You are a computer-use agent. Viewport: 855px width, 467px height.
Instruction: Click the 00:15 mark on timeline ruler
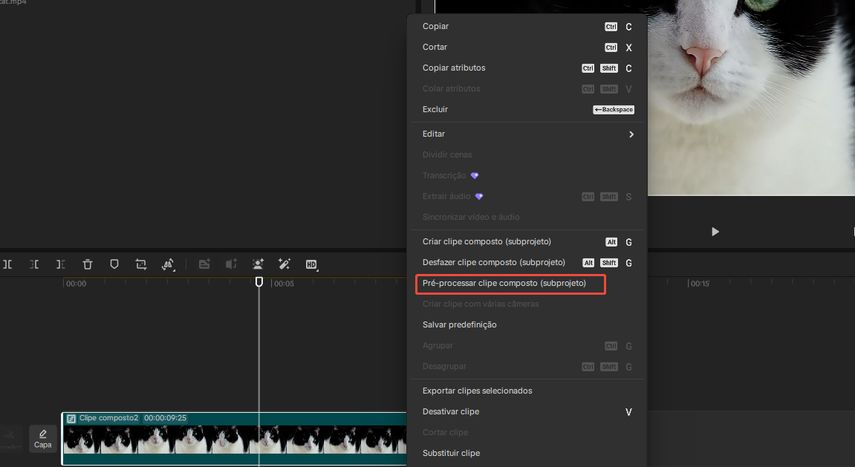700,284
